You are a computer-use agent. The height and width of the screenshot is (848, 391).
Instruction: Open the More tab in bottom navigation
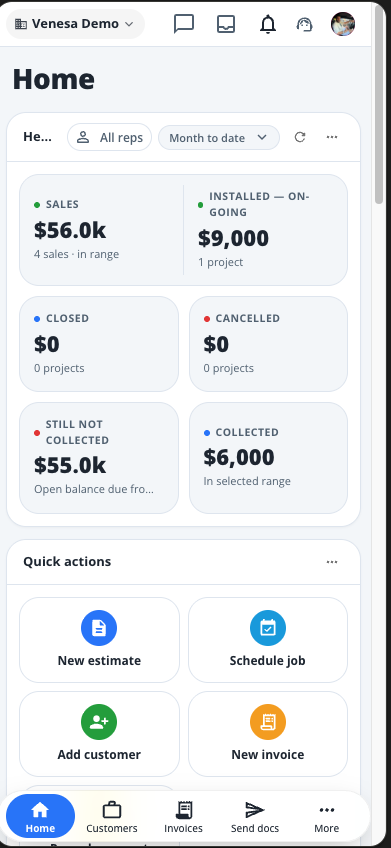327,817
